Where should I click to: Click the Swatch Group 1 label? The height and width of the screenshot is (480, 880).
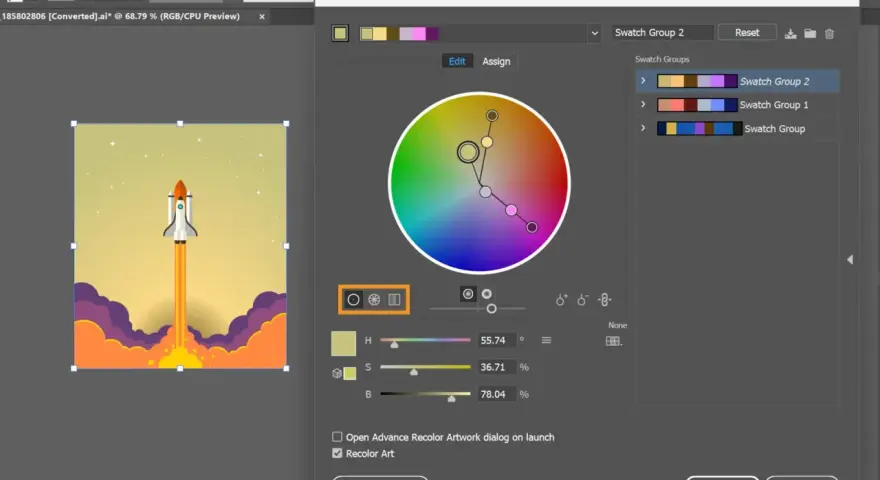[774, 104]
